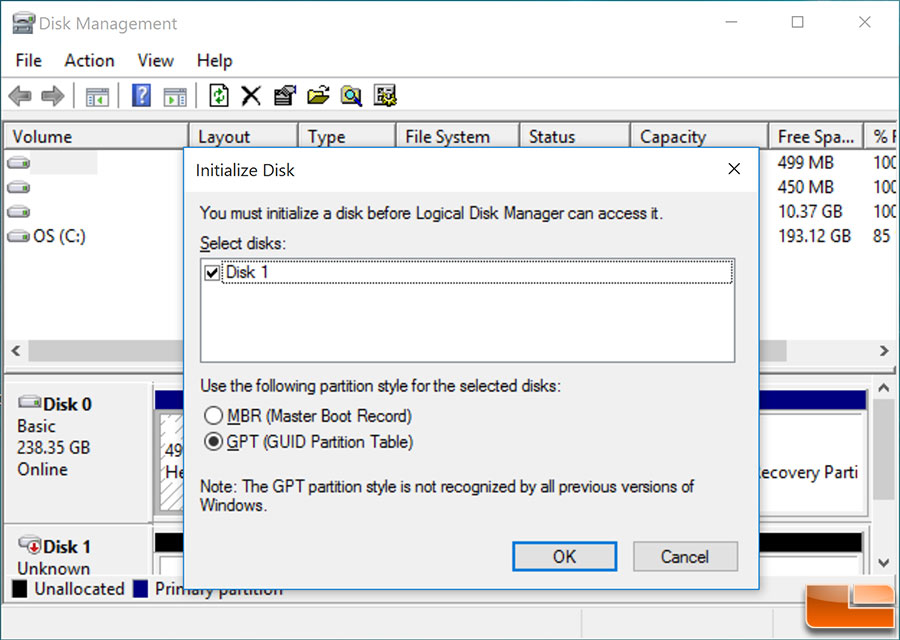The height and width of the screenshot is (640, 900).
Task: Sort by the Volume column header
Action: click(x=96, y=137)
